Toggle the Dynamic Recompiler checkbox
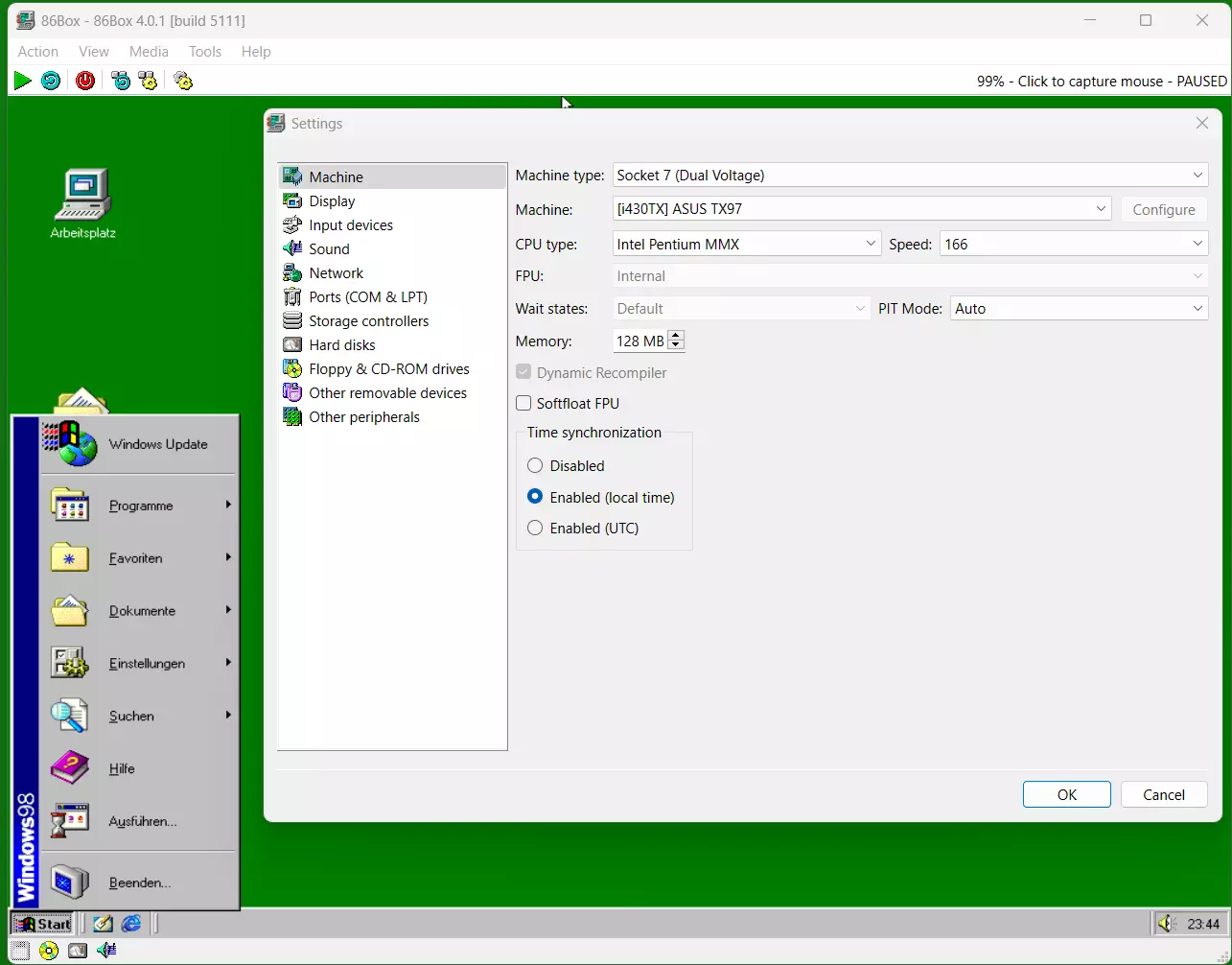 click(591, 372)
